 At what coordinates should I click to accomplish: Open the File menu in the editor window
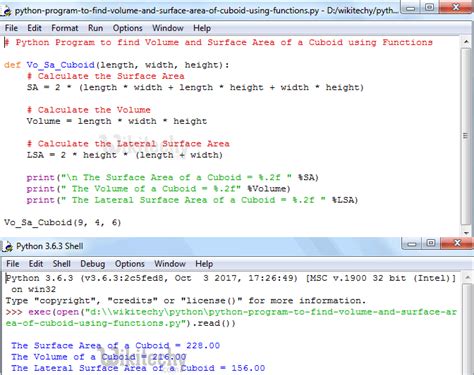[x=11, y=28]
